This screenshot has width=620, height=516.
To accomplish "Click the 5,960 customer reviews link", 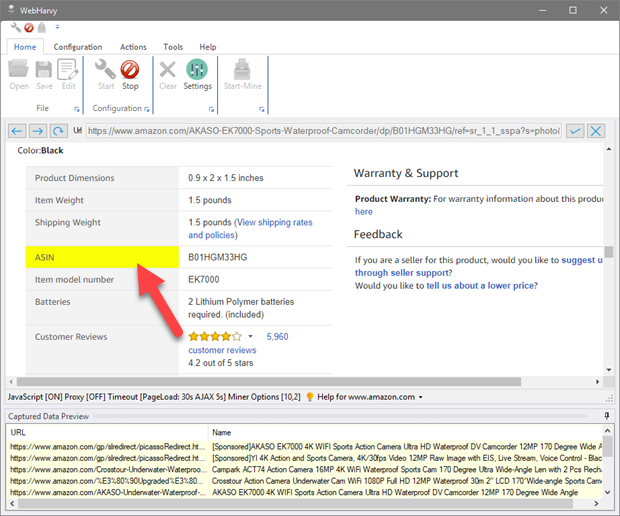I will click(277, 337).
